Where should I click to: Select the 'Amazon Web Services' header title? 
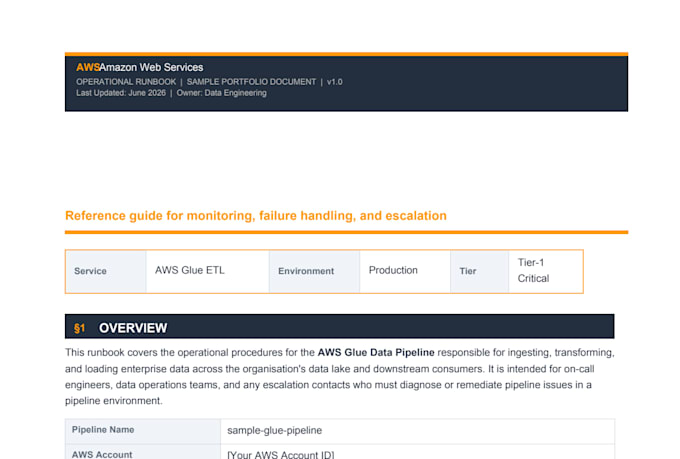[151, 67]
